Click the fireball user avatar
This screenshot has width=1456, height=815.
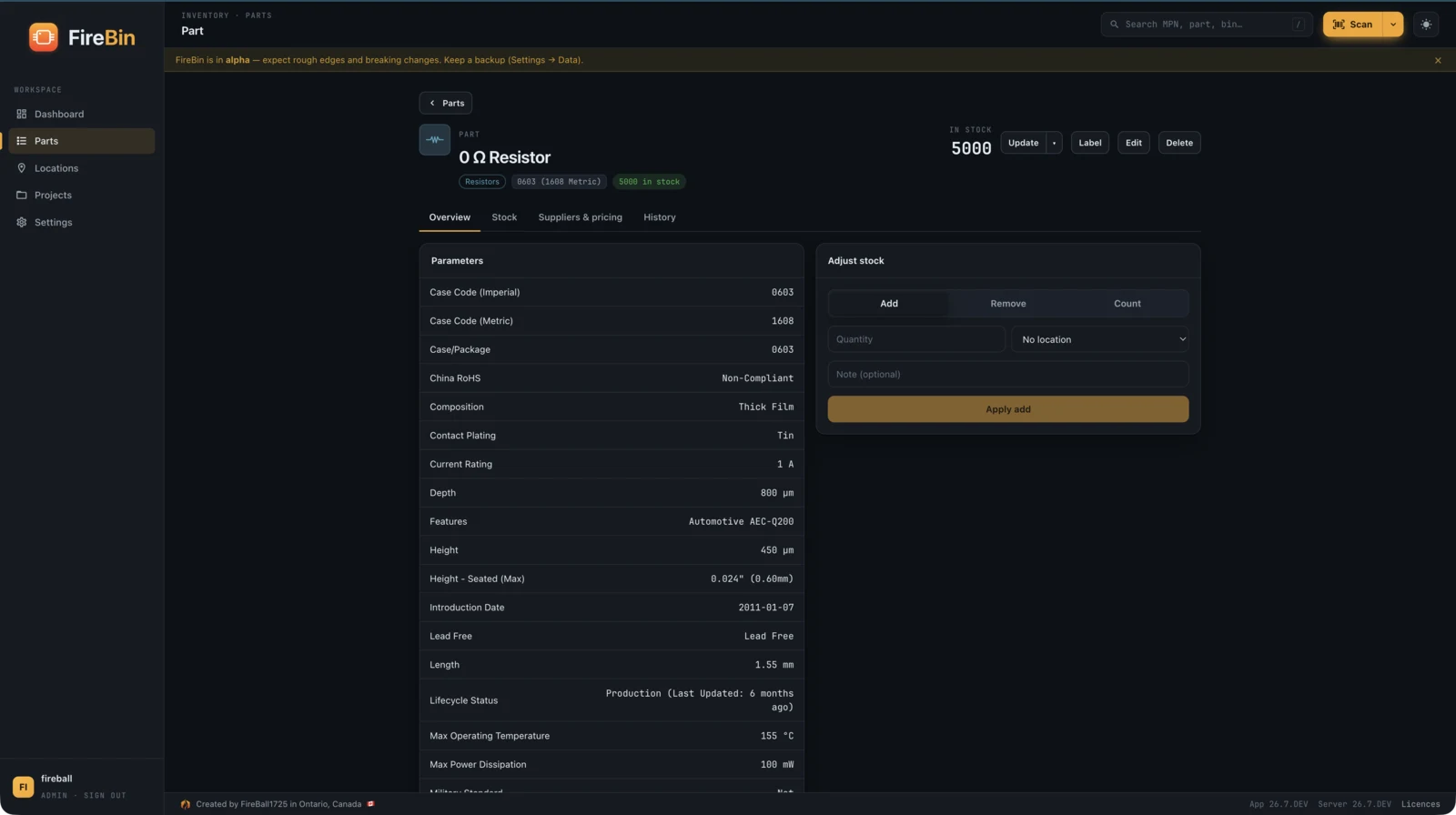tap(24, 787)
